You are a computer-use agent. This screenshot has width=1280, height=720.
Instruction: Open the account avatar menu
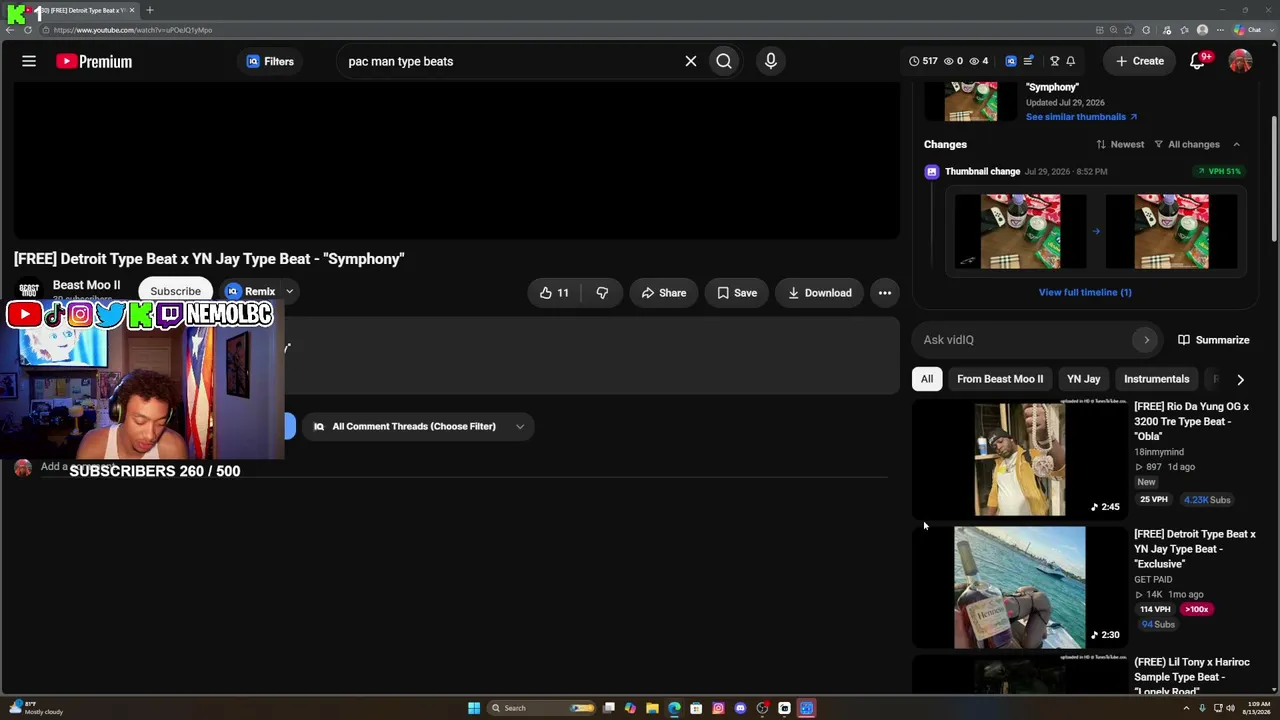click(1240, 61)
